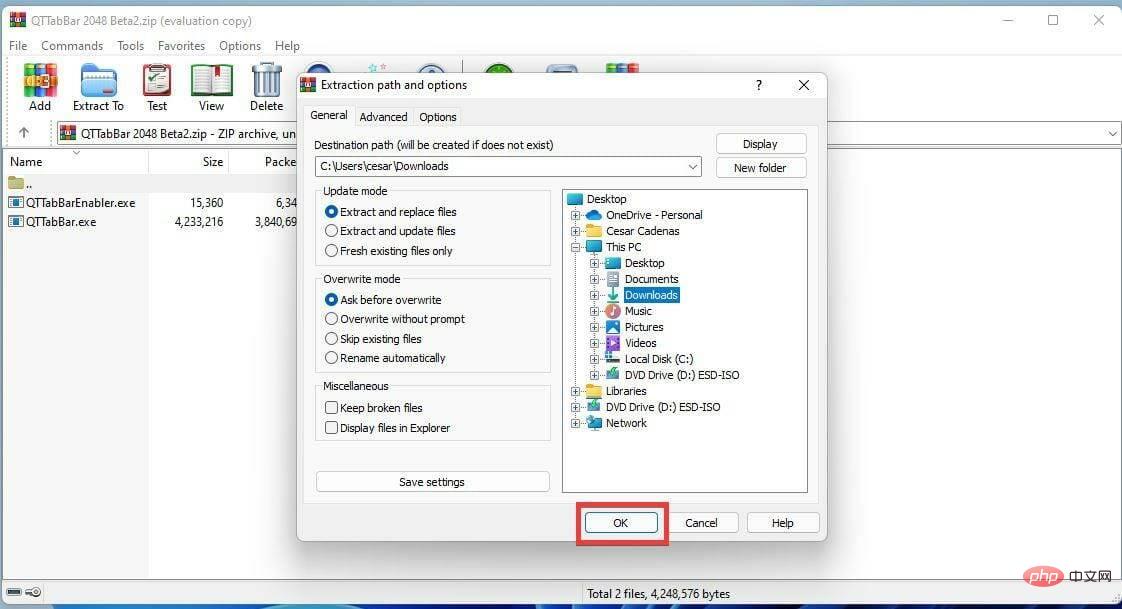The height and width of the screenshot is (609, 1122).
Task: Expand the Local Disk (C:) tree node
Action: 594,359
